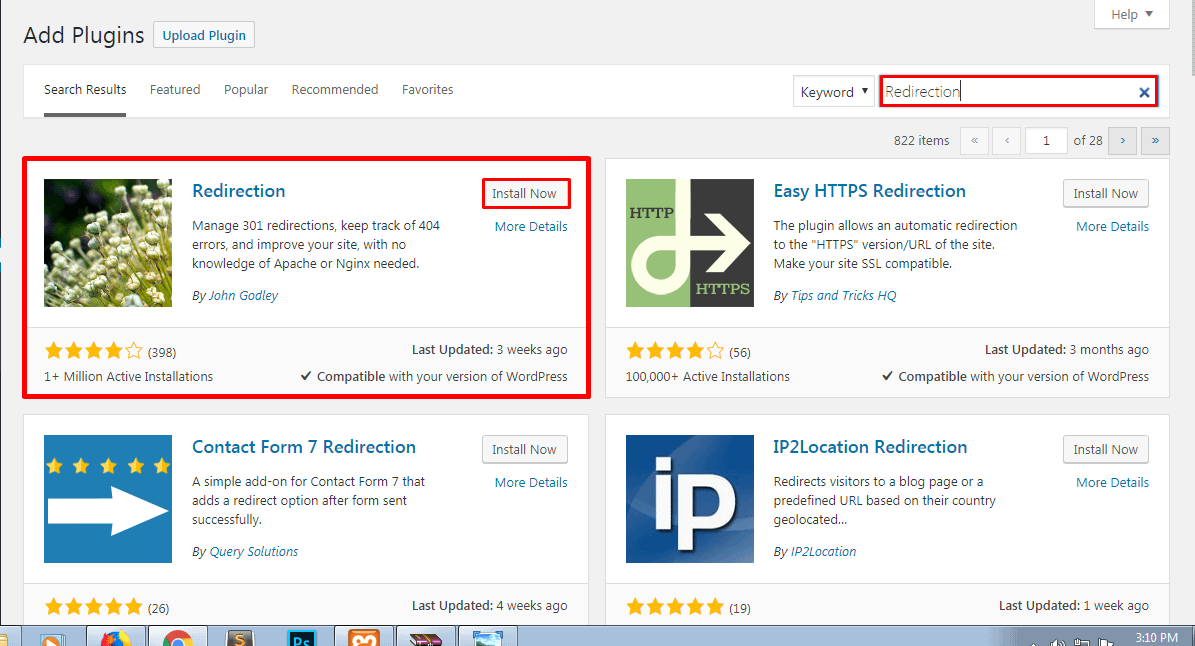Screen dimensions: 1195x646
Task: Install the IP2Location Redirection plugin
Action: click(x=1106, y=449)
